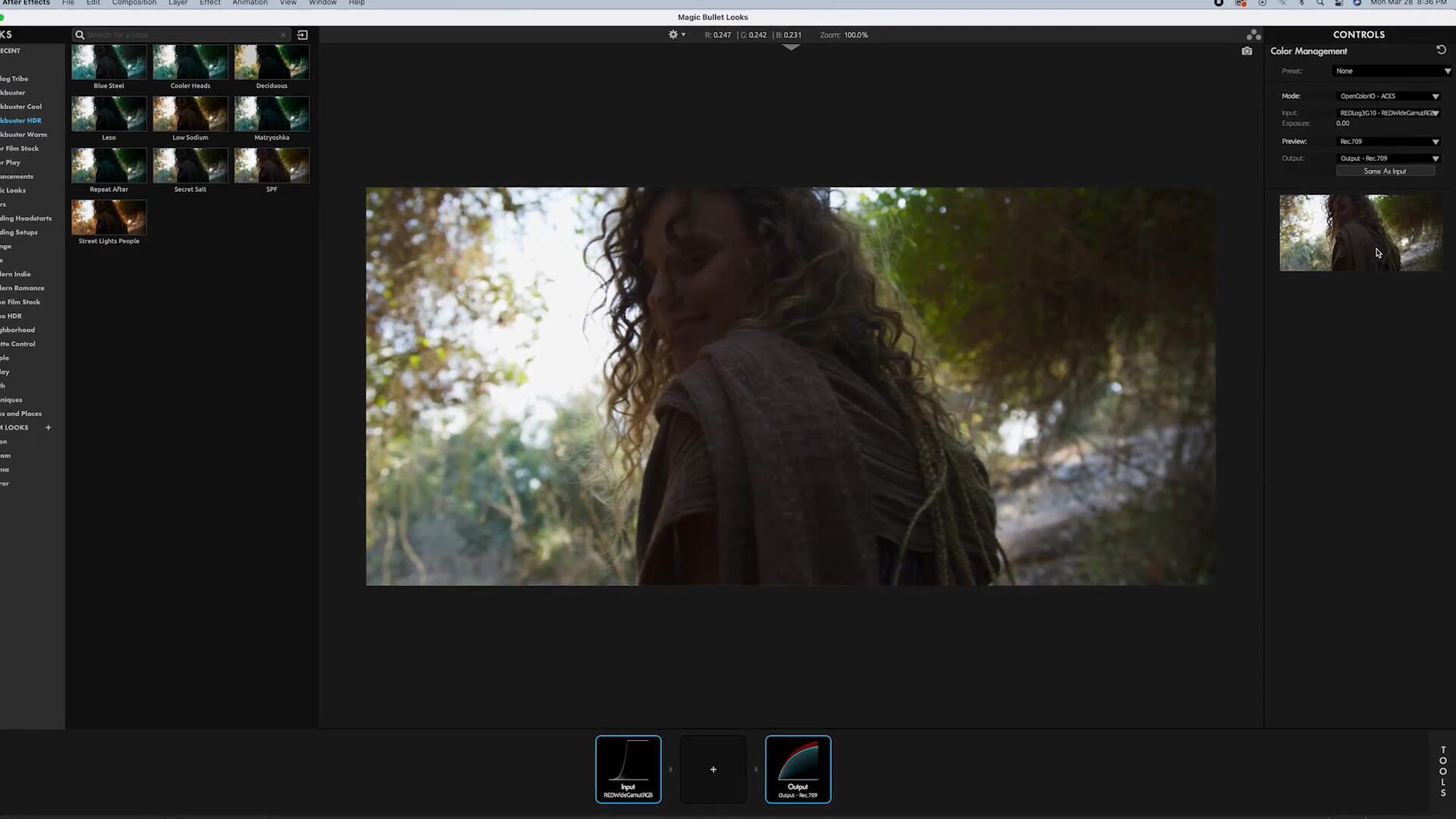Add a custom look with the plus

[48, 427]
